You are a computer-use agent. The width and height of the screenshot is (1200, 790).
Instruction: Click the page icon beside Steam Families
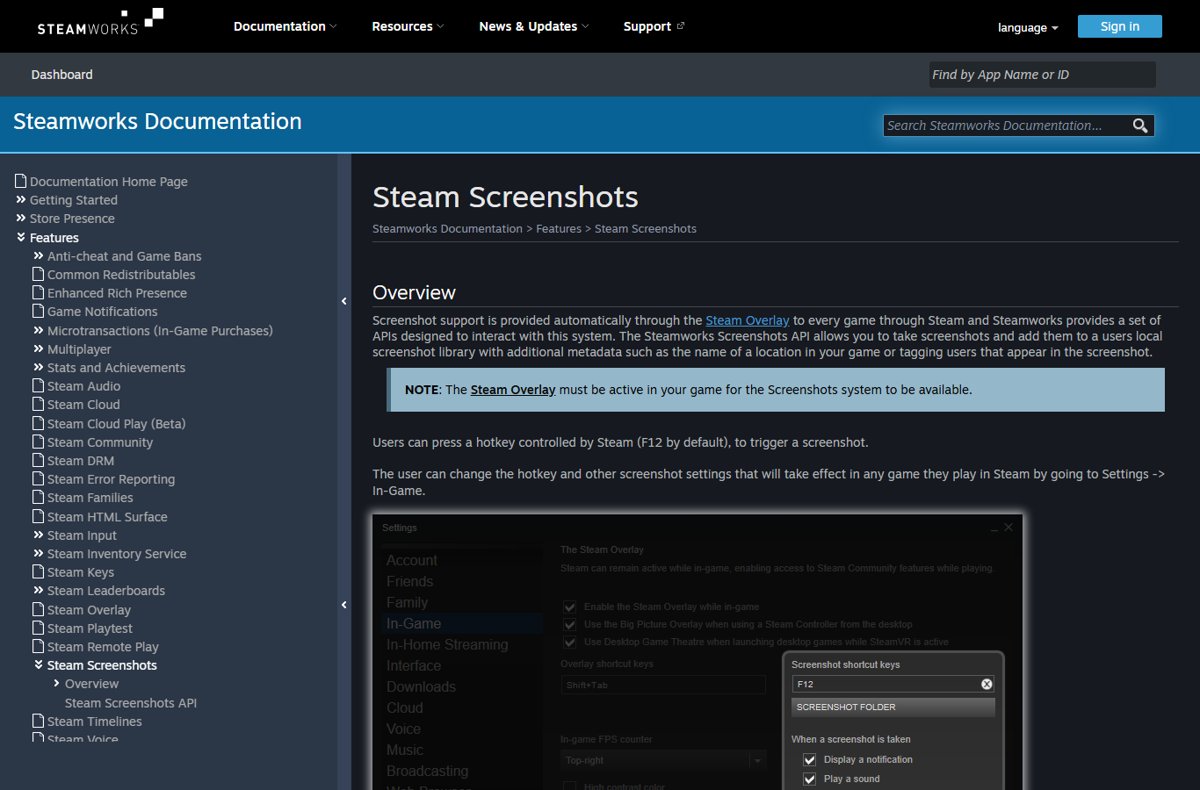tap(38, 497)
